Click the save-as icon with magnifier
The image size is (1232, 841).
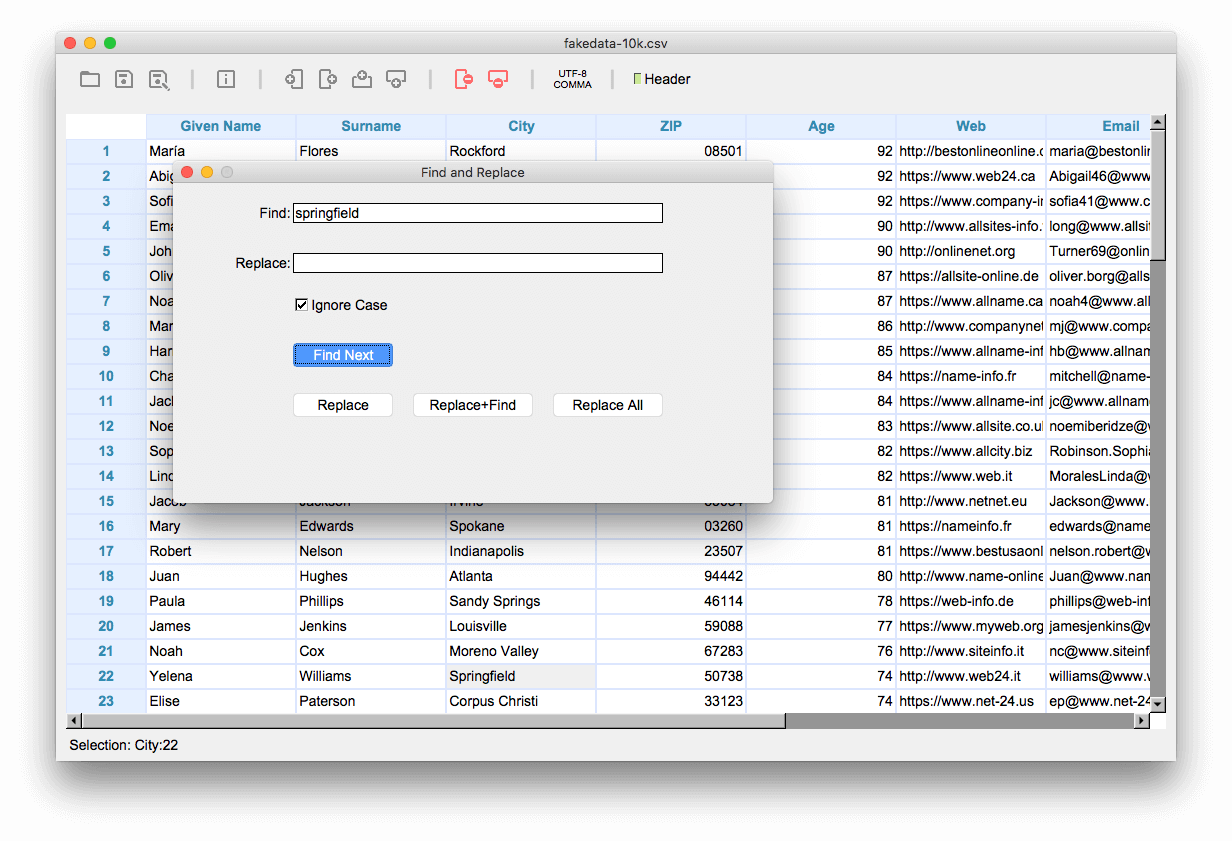[158, 79]
